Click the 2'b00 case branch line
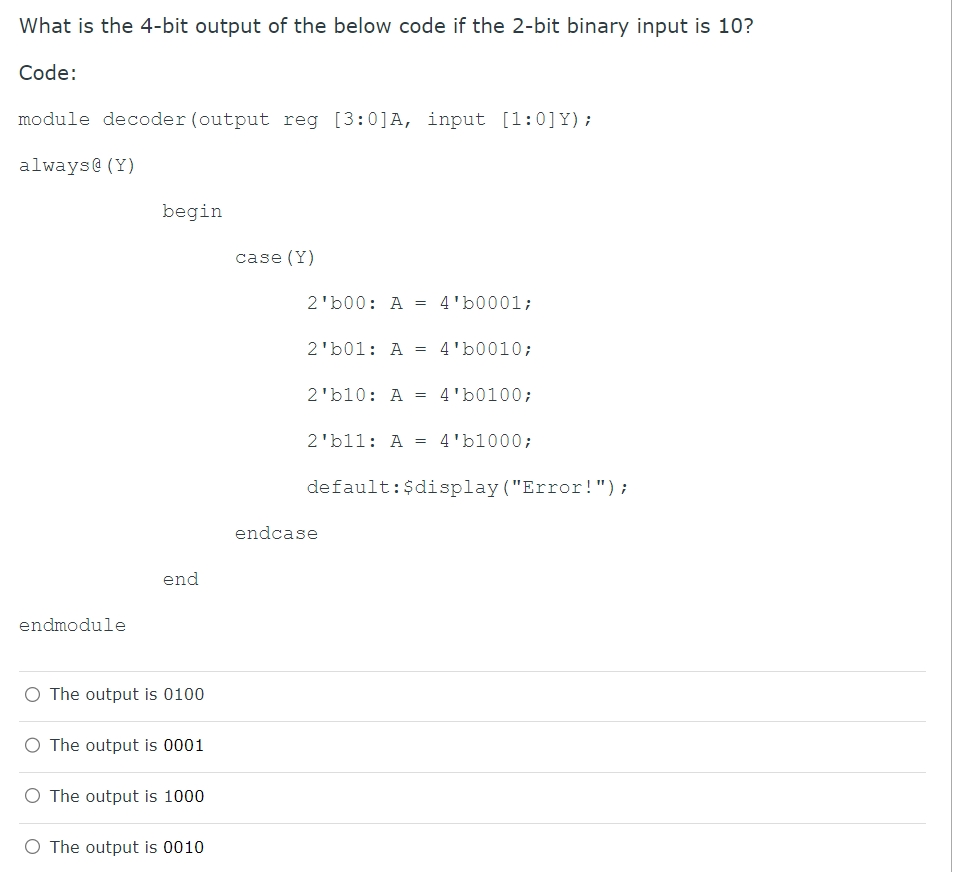980x872 pixels. pyautogui.click(x=420, y=303)
